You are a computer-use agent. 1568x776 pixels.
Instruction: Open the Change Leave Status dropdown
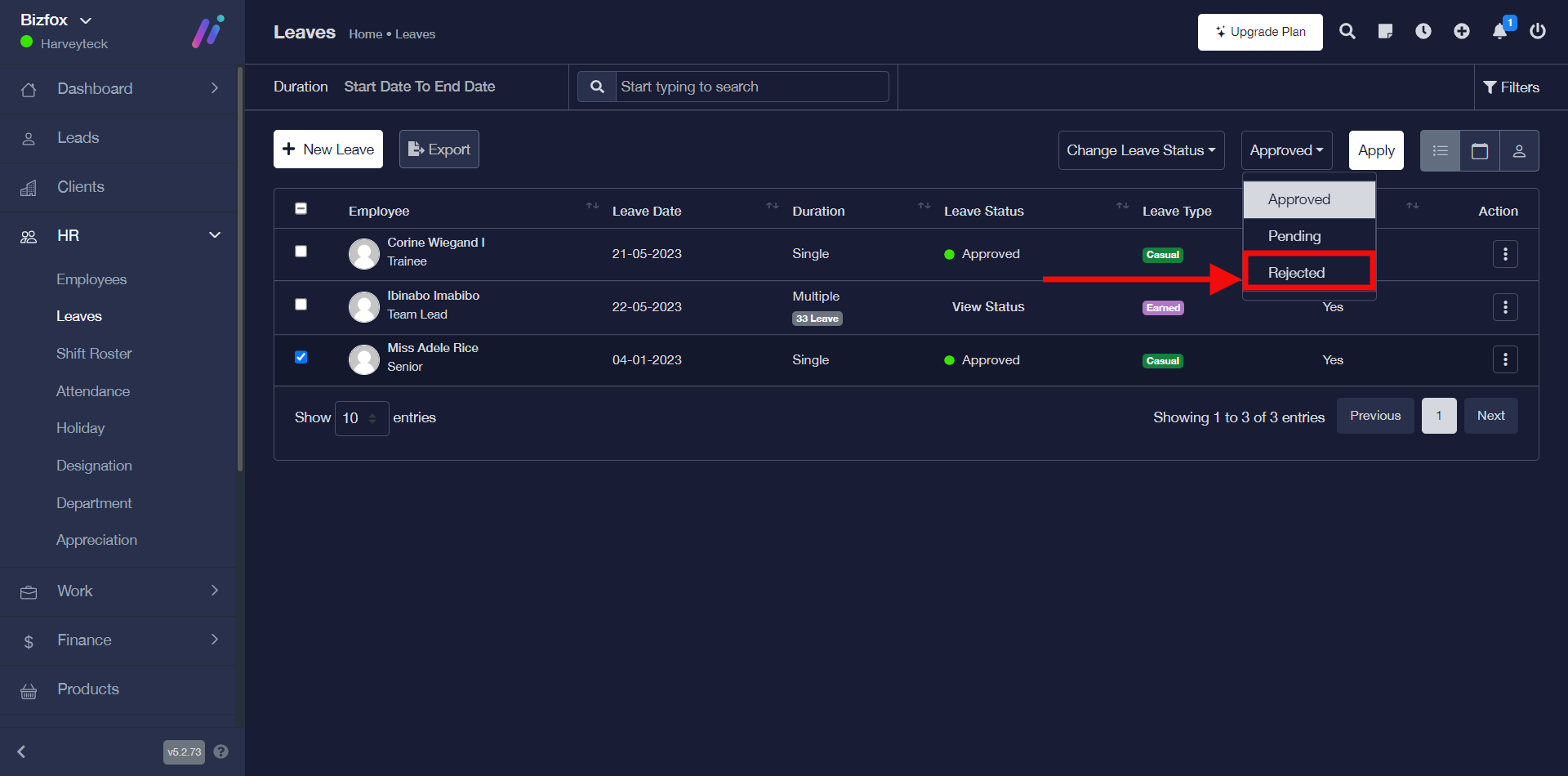tap(1140, 151)
